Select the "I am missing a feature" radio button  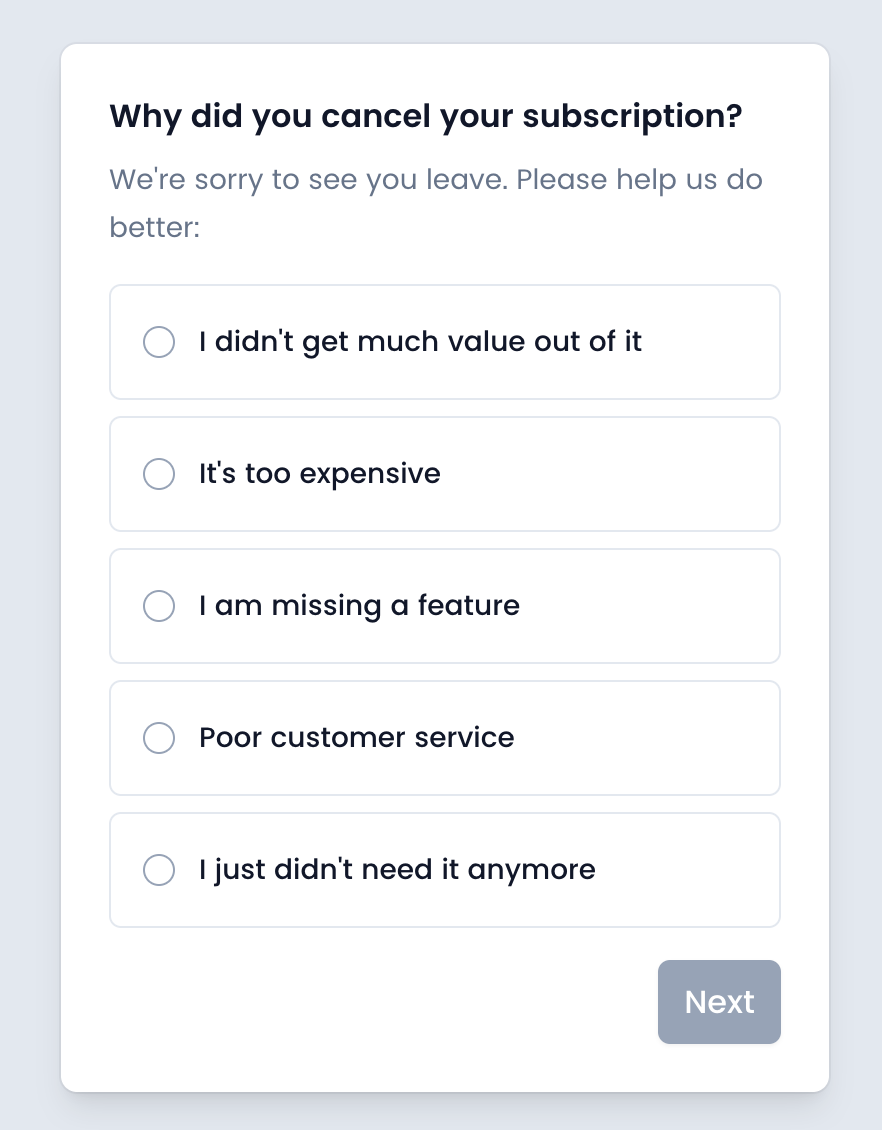pyautogui.click(x=159, y=606)
